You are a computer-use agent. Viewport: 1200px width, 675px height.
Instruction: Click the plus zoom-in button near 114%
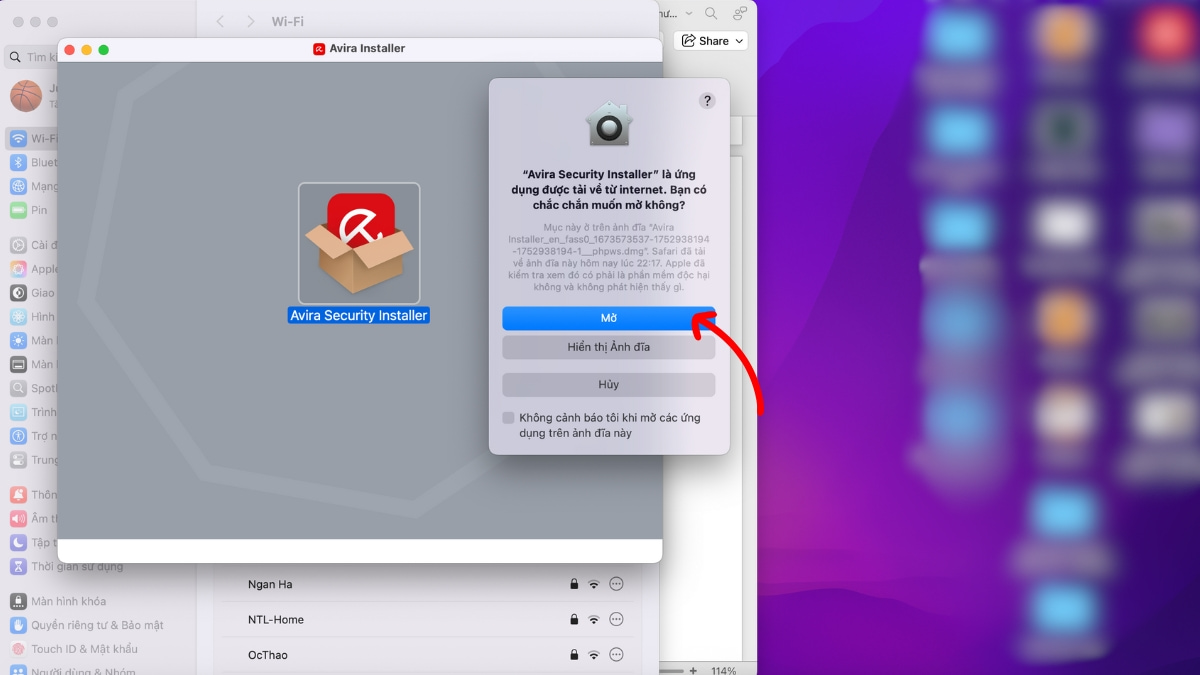[694, 671]
